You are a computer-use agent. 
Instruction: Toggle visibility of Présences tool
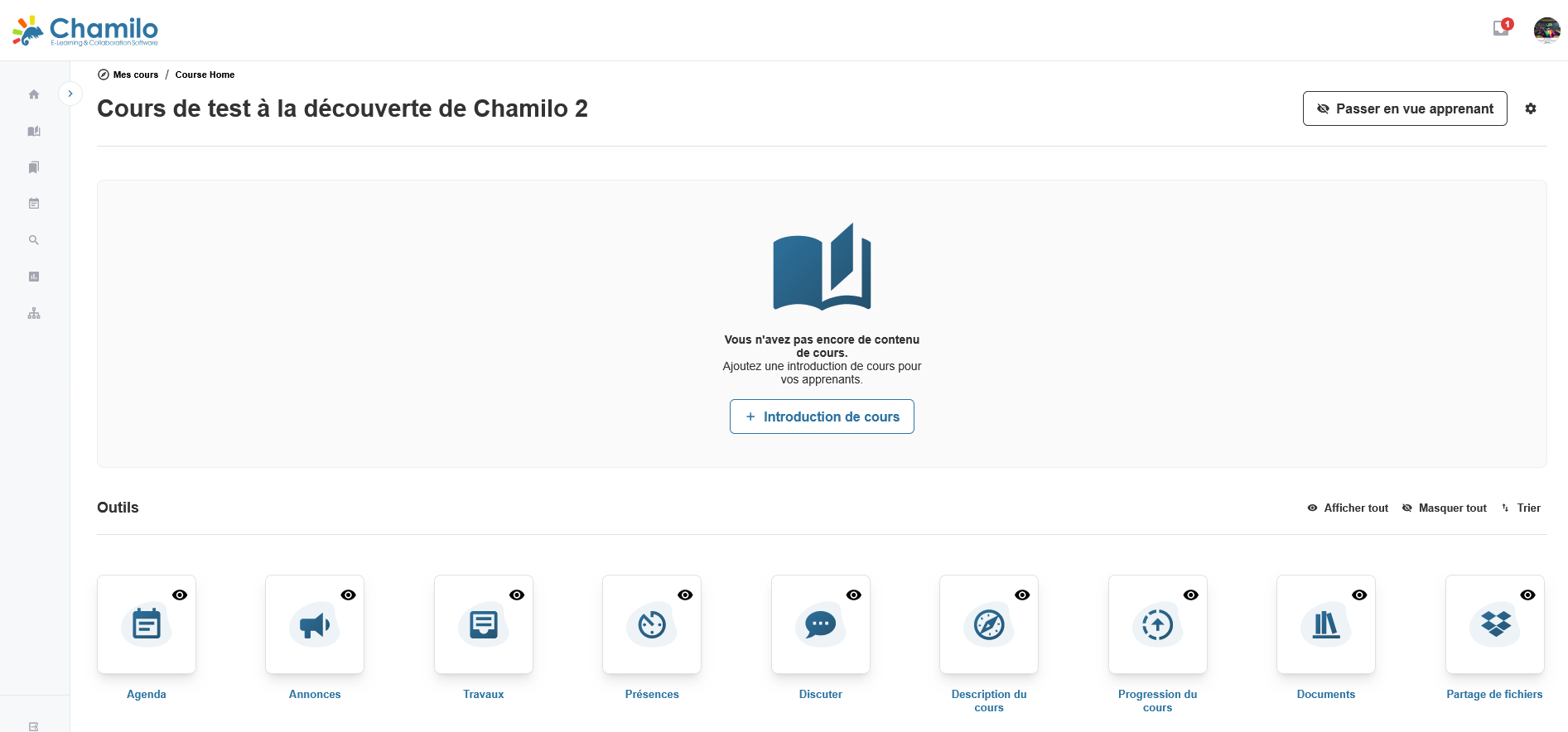[x=685, y=595]
